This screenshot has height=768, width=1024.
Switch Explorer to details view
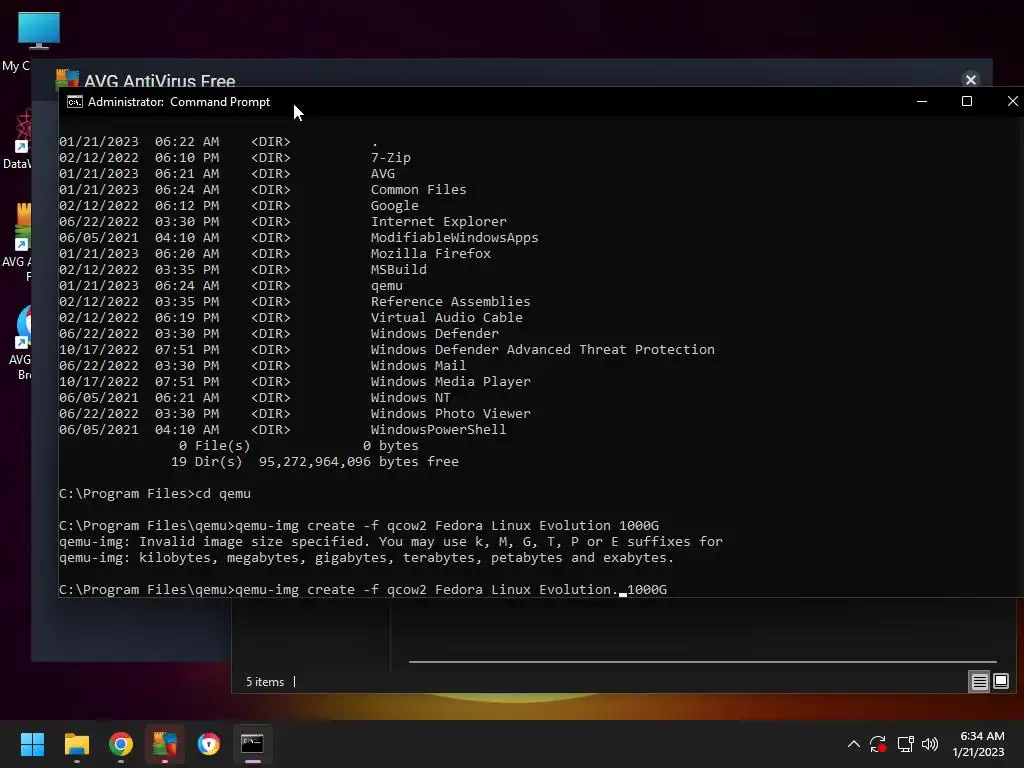pyautogui.click(x=980, y=682)
